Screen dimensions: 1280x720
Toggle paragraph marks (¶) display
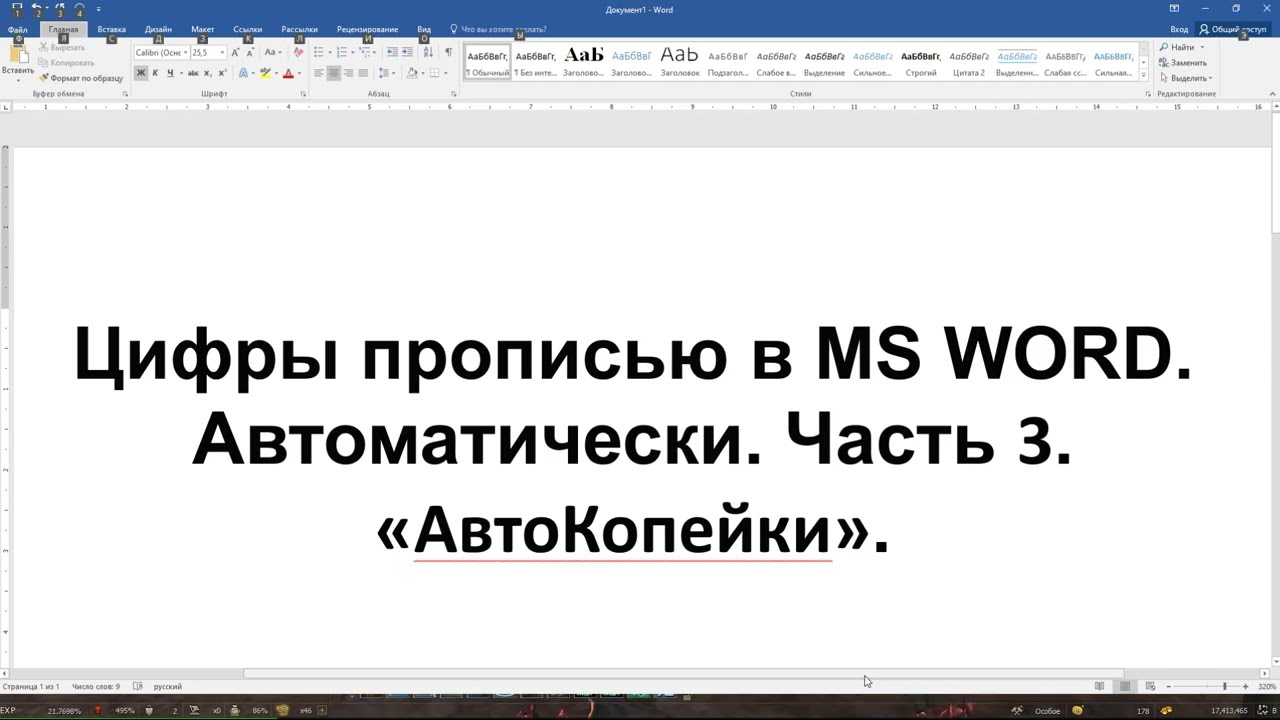click(449, 52)
